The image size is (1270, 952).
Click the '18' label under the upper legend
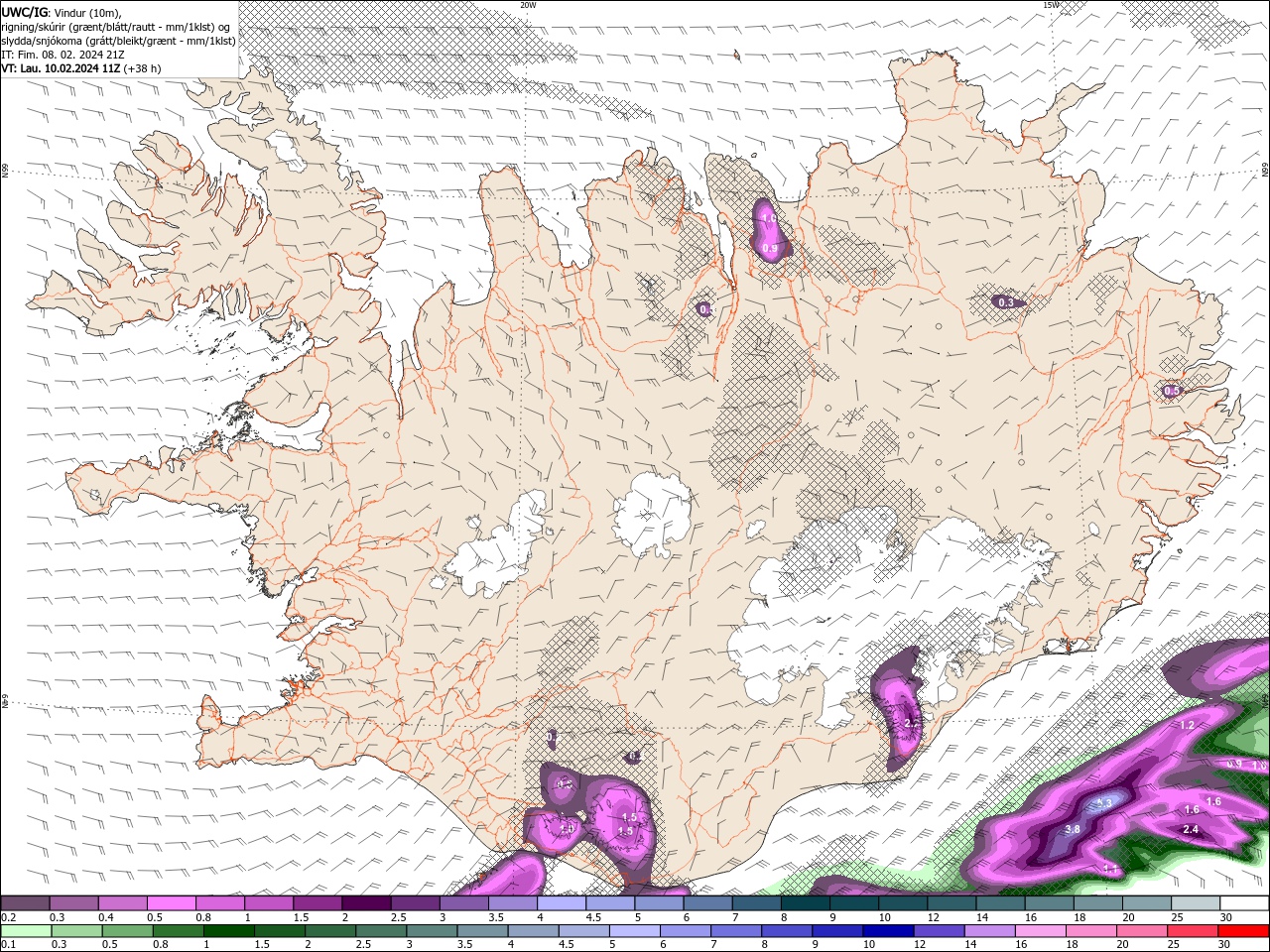pyautogui.click(x=1079, y=917)
